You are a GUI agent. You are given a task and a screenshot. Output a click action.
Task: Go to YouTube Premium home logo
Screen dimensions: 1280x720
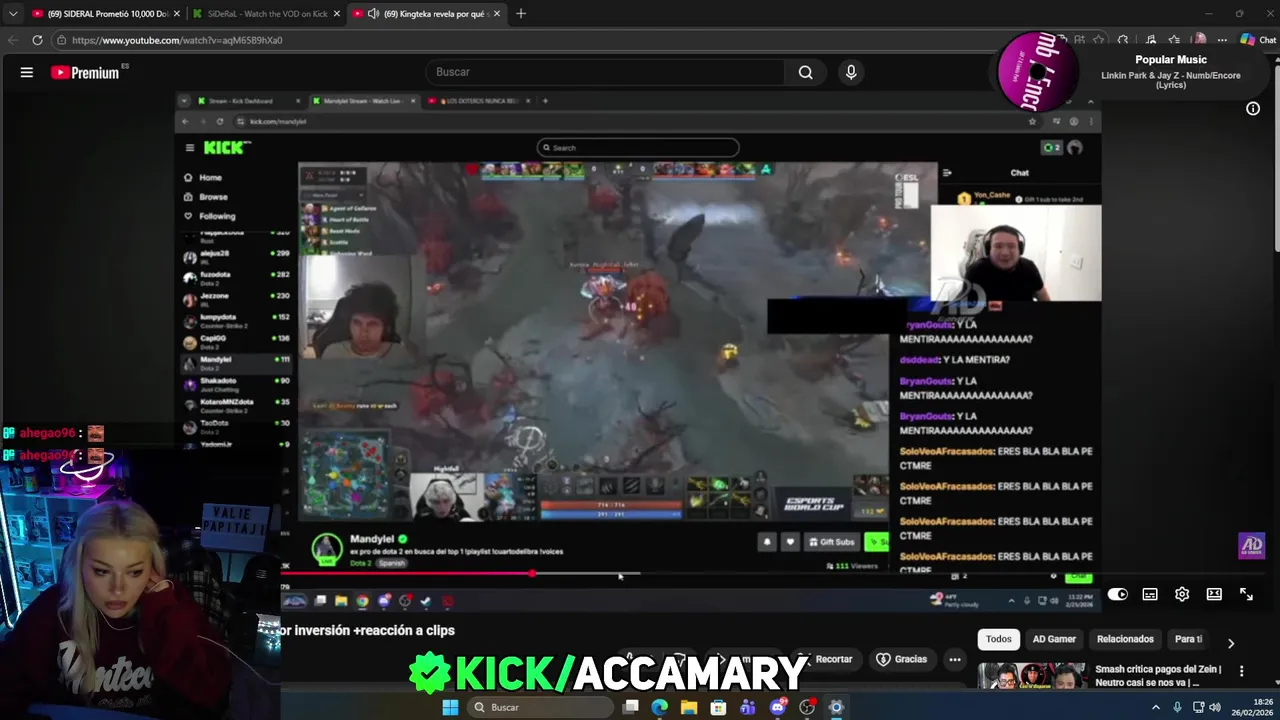86,72
